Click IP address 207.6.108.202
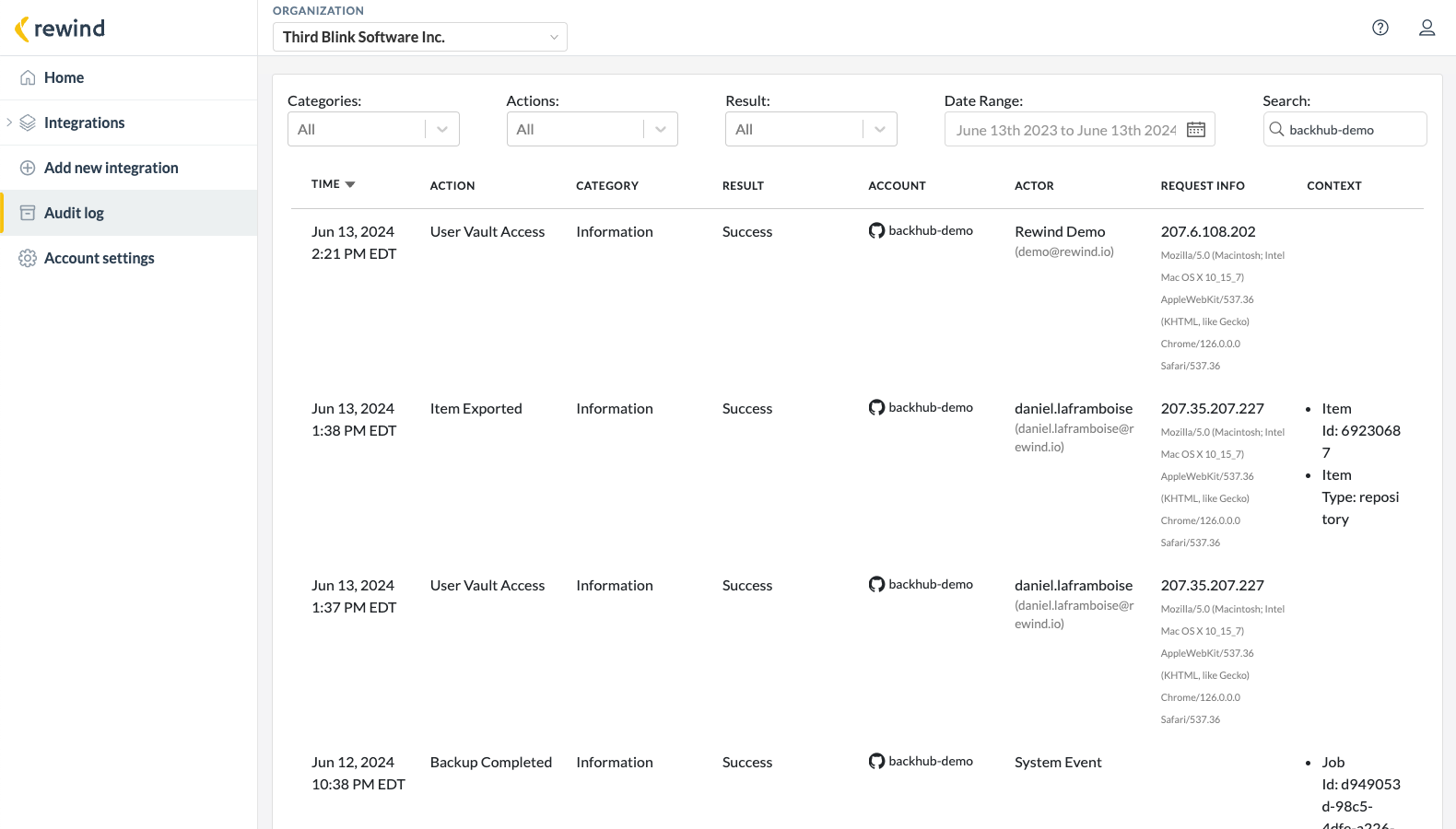This screenshot has height=829, width=1456. pos(1208,231)
